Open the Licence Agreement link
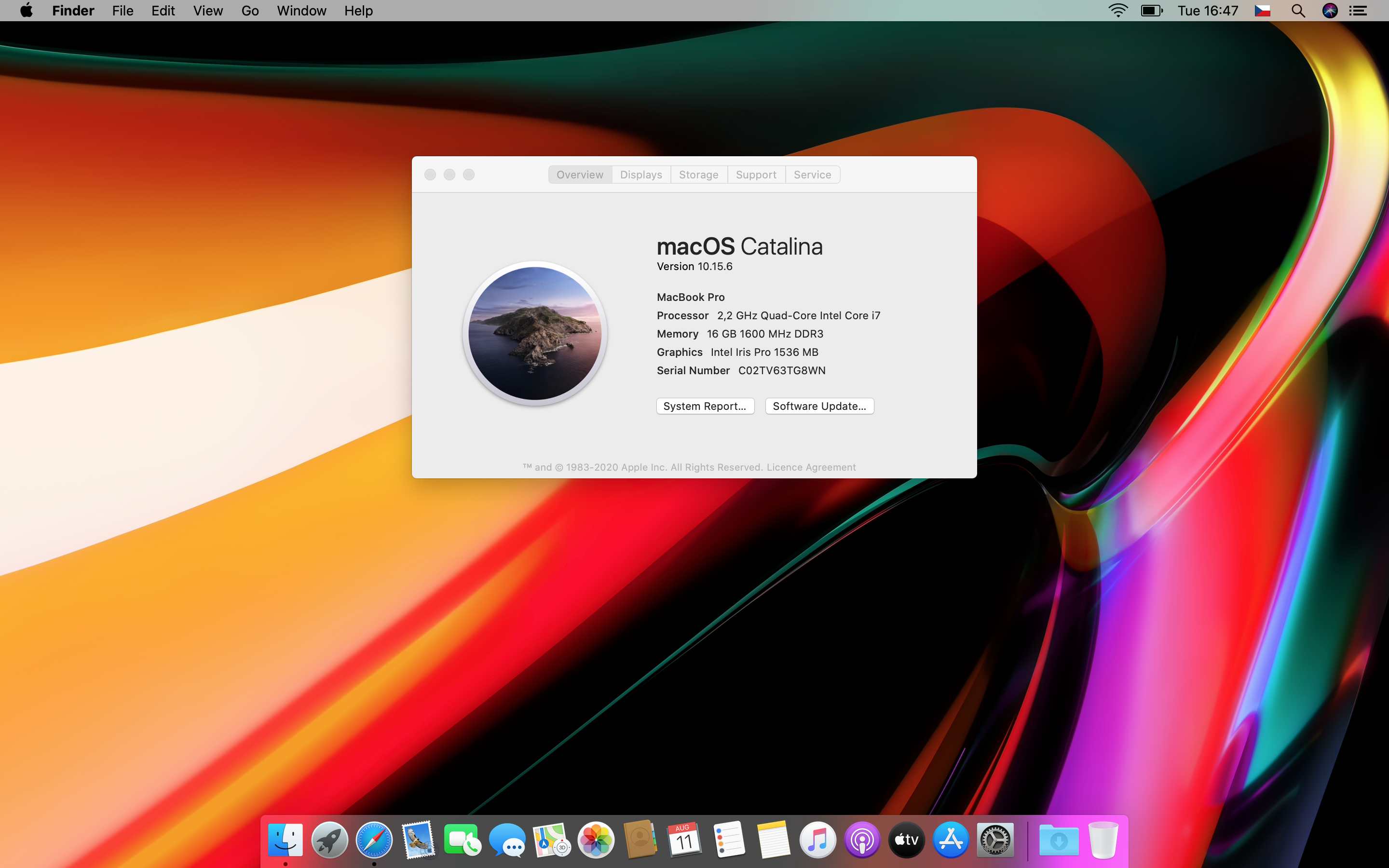Viewport: 1389px width, 868px height. coord(811,467)
